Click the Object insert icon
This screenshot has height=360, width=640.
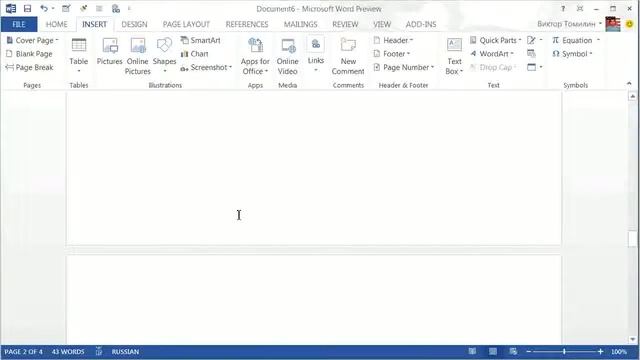tap(531, 67)
